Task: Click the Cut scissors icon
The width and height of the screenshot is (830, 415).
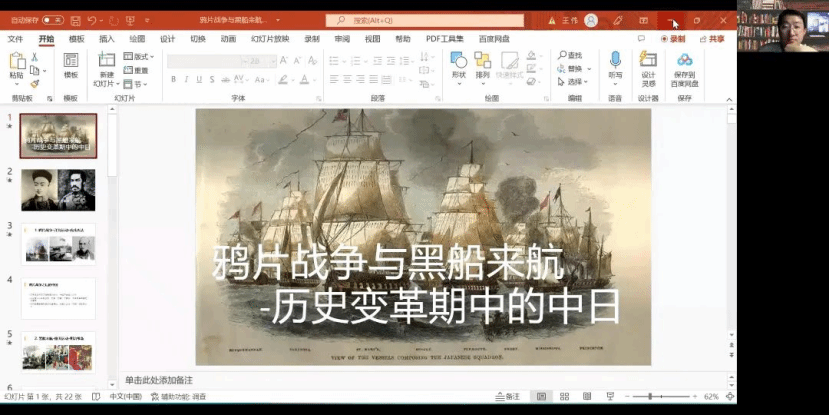Action: [x=34, y=57]
